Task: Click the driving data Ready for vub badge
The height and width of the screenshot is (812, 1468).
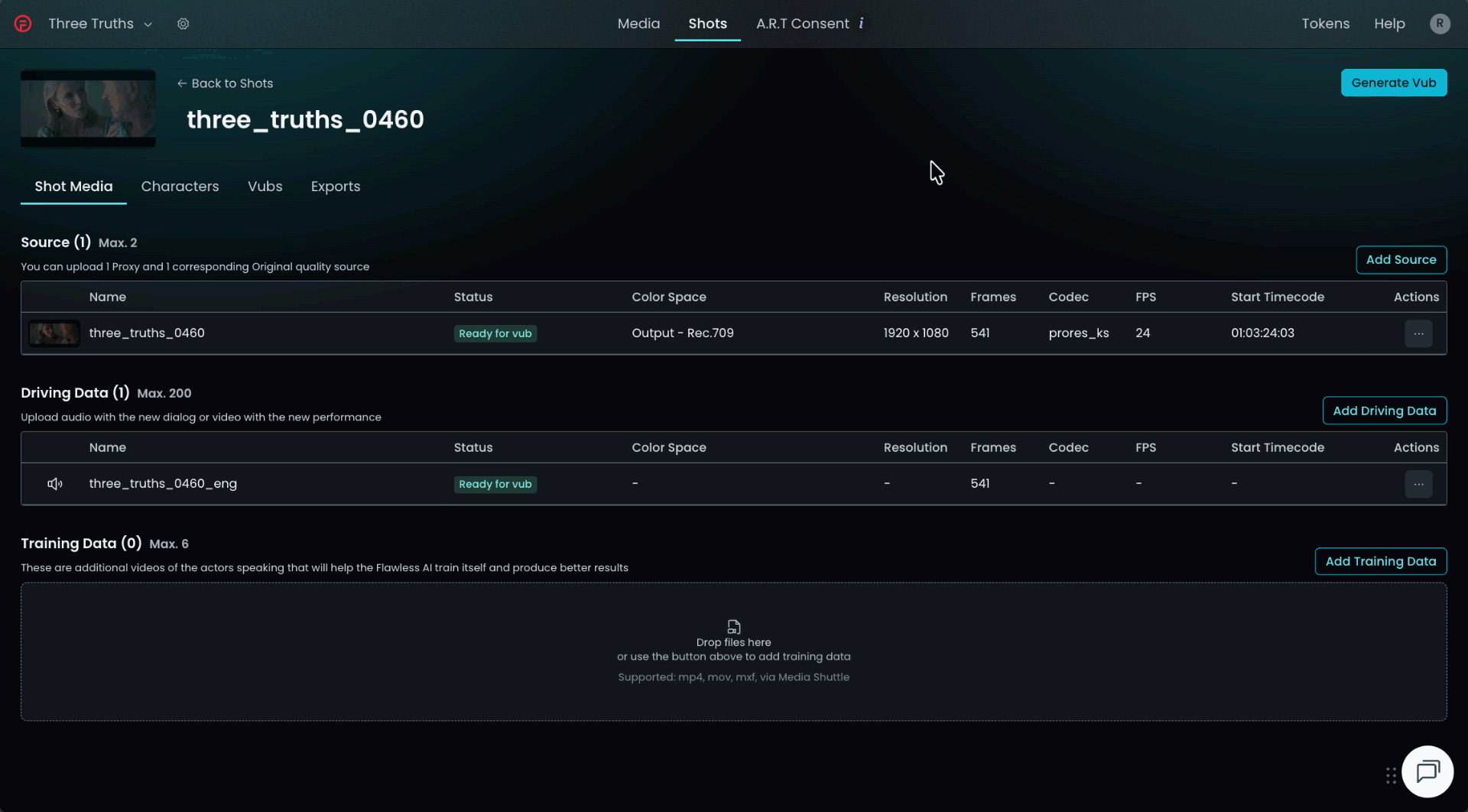Action: (495, 485)
